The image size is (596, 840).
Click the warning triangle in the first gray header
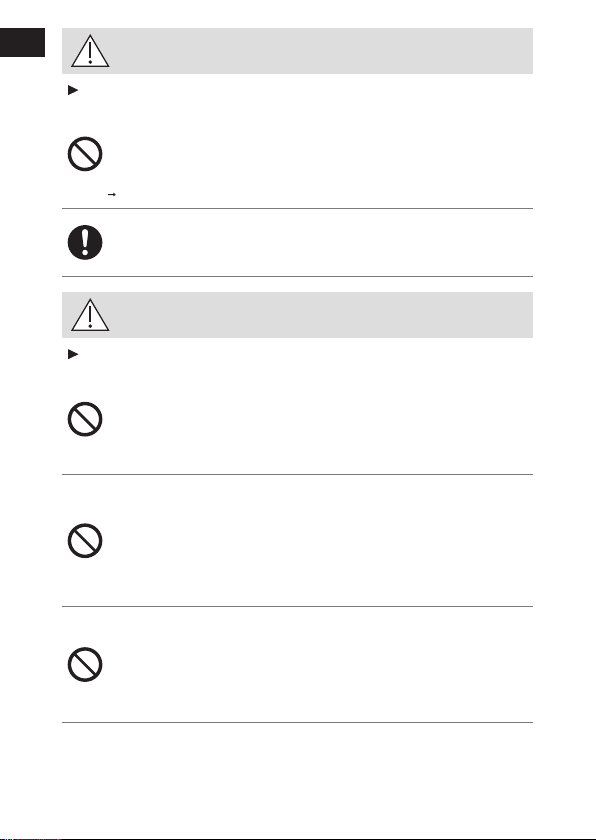(x=90, y=51)
